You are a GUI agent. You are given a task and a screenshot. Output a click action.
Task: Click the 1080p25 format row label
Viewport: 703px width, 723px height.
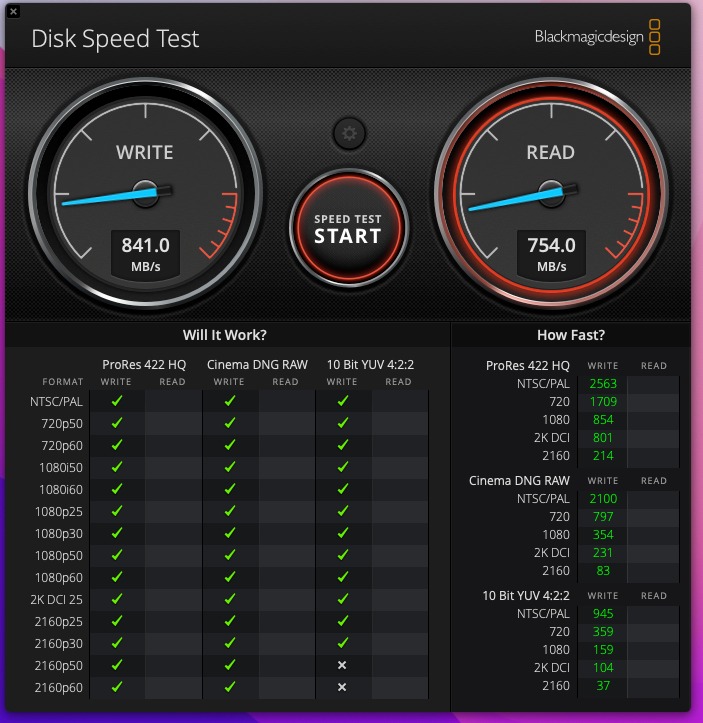coord(59,511)
